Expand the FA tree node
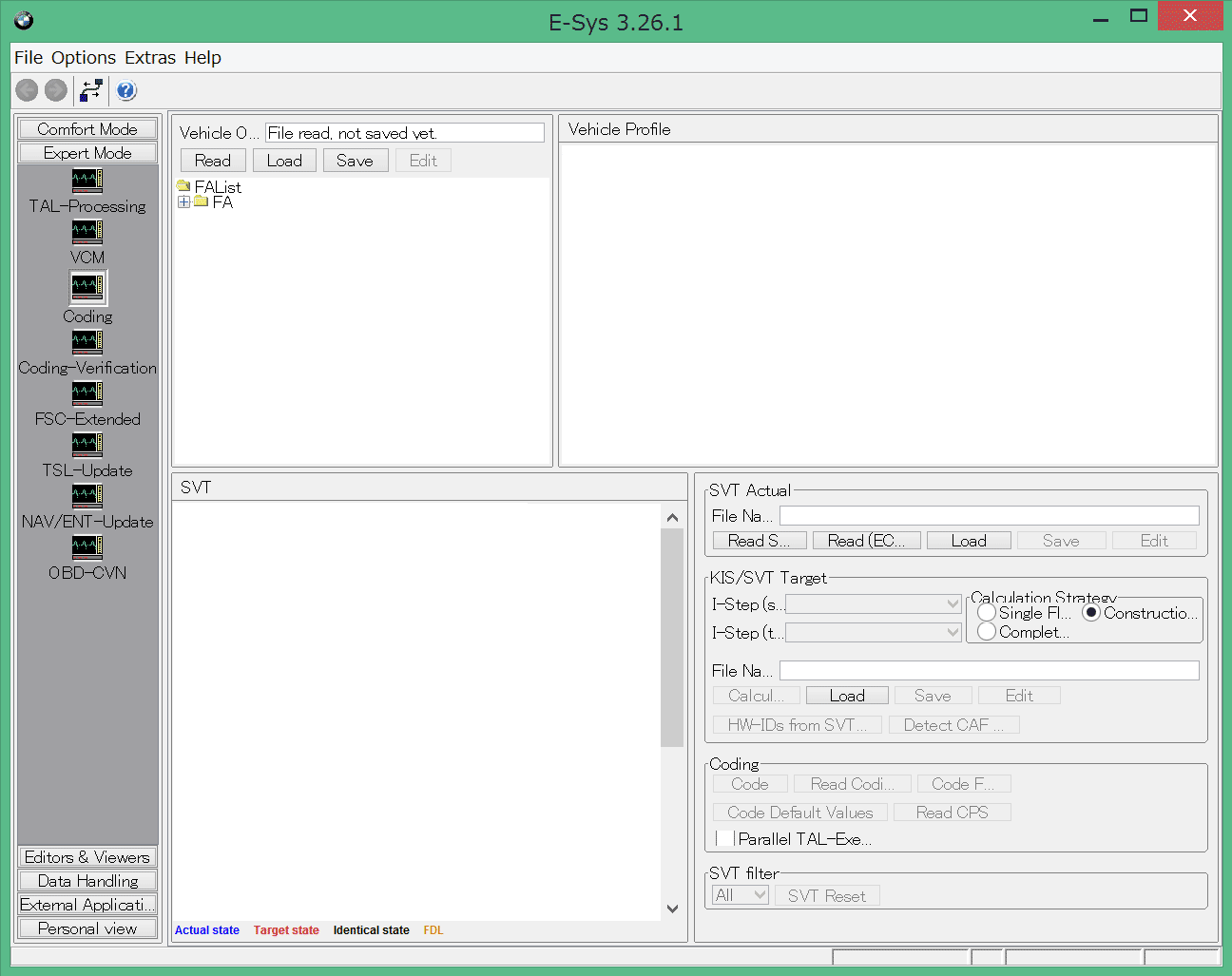Screen dimensions: 1232x976 tap(183, 201)
